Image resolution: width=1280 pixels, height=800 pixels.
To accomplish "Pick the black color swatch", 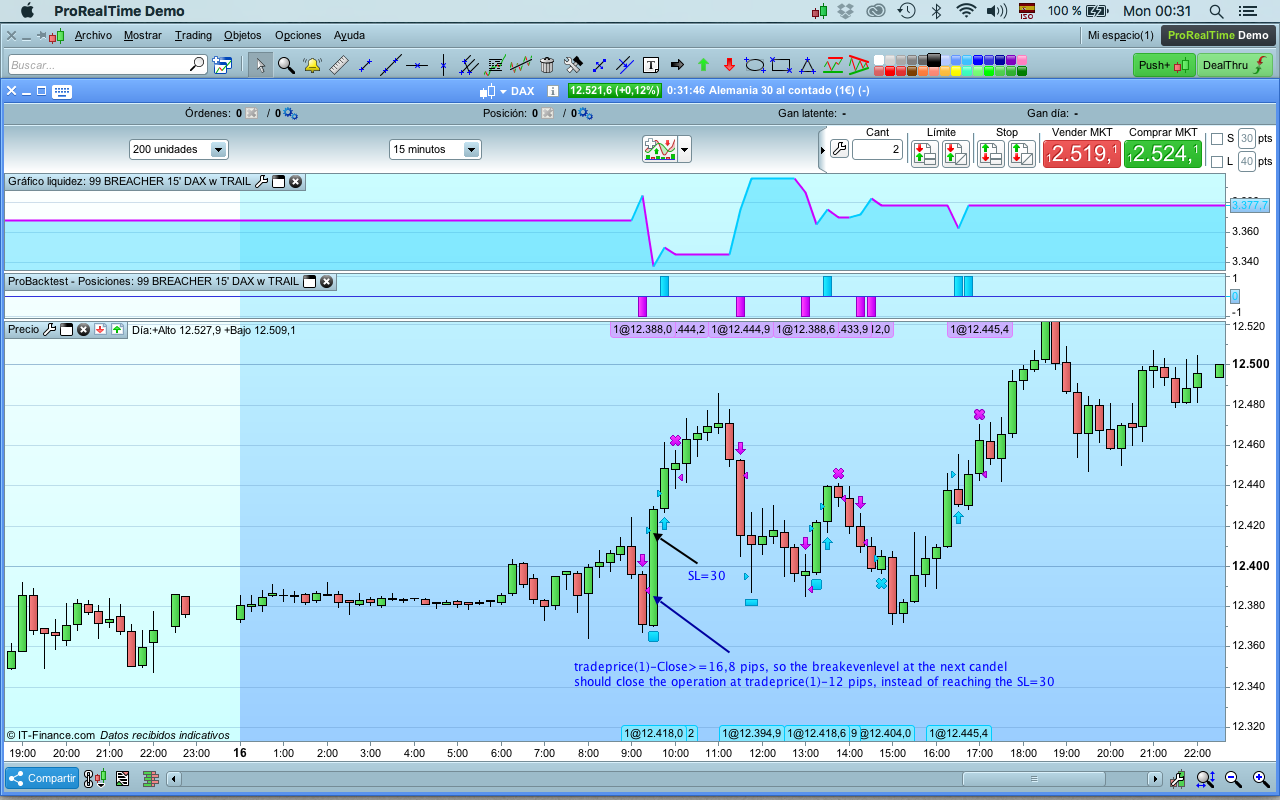I will [933, 59].
